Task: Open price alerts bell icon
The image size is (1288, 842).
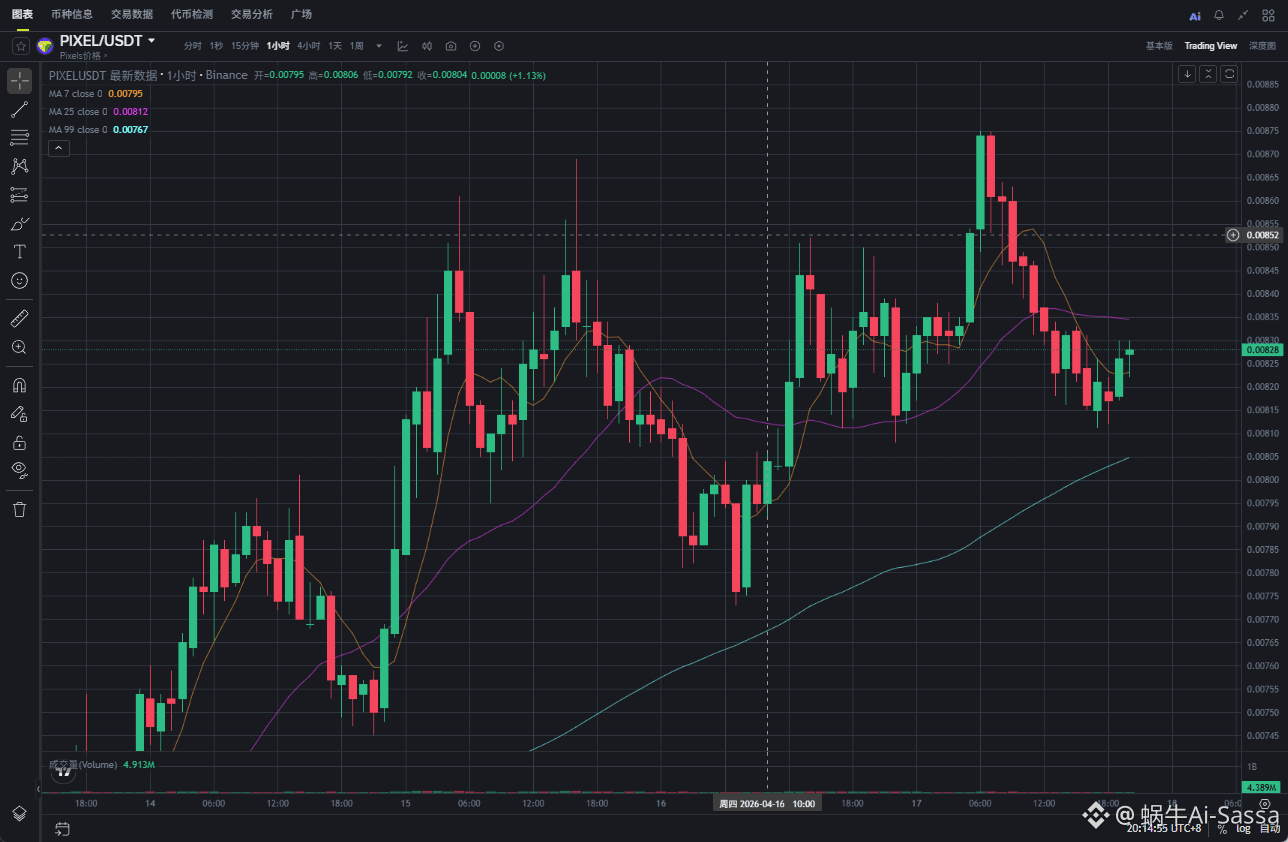Action: click(x=1219, y=15)
